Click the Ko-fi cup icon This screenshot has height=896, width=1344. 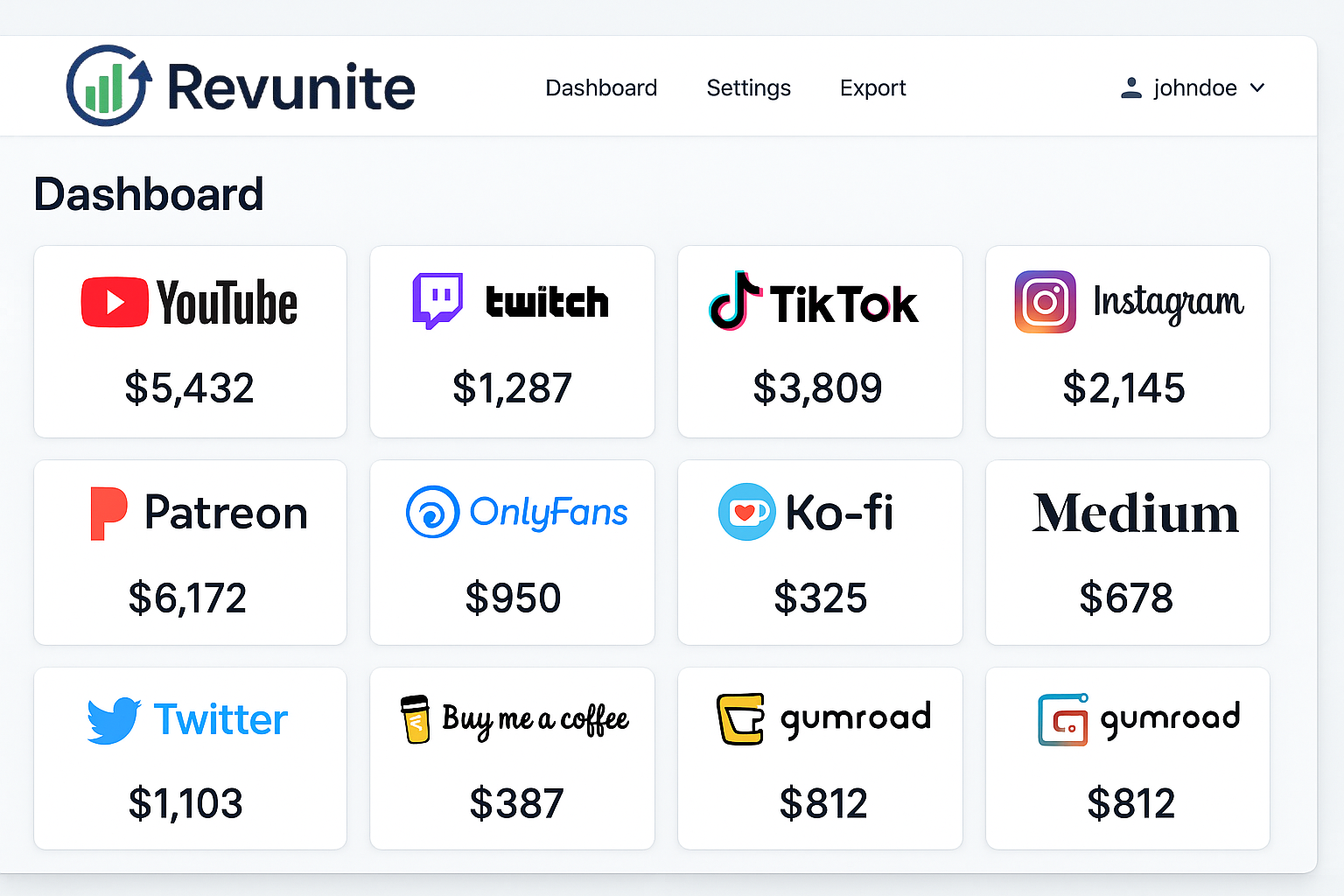[746, 512]
